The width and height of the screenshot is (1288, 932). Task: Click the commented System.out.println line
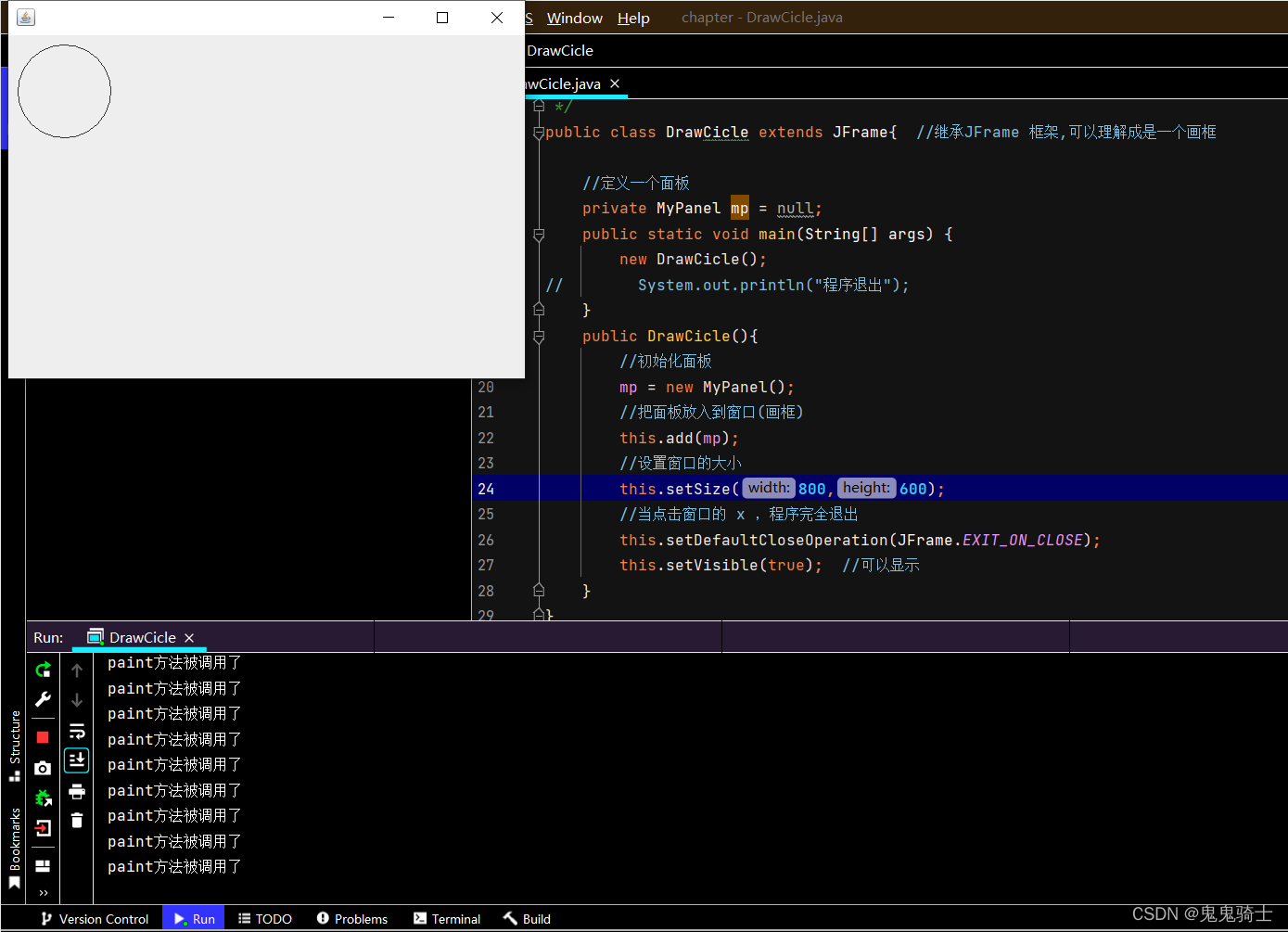click(773, 285)
